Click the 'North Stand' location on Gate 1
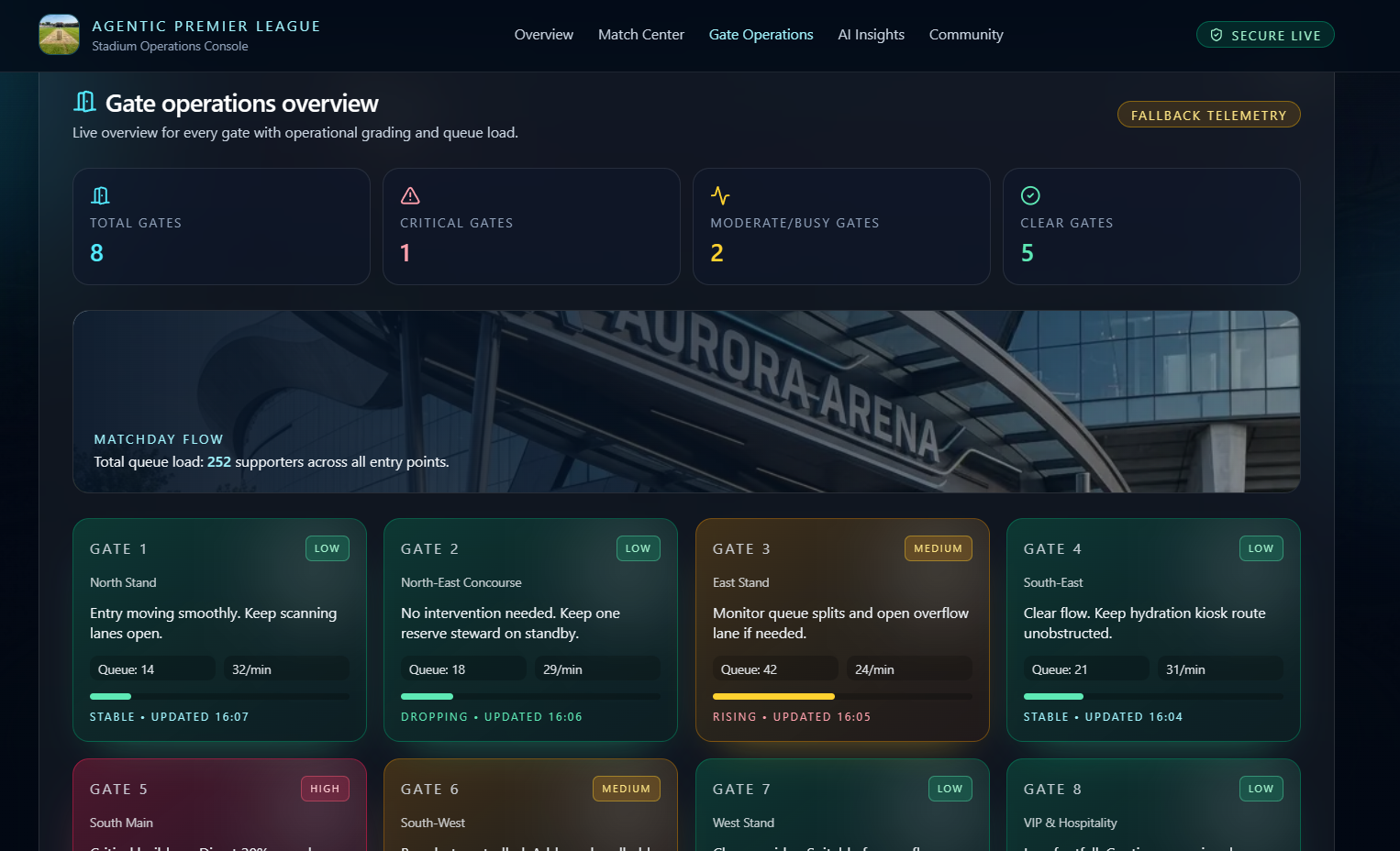Viewport: 1400px width, 851px height. point(123,582)
